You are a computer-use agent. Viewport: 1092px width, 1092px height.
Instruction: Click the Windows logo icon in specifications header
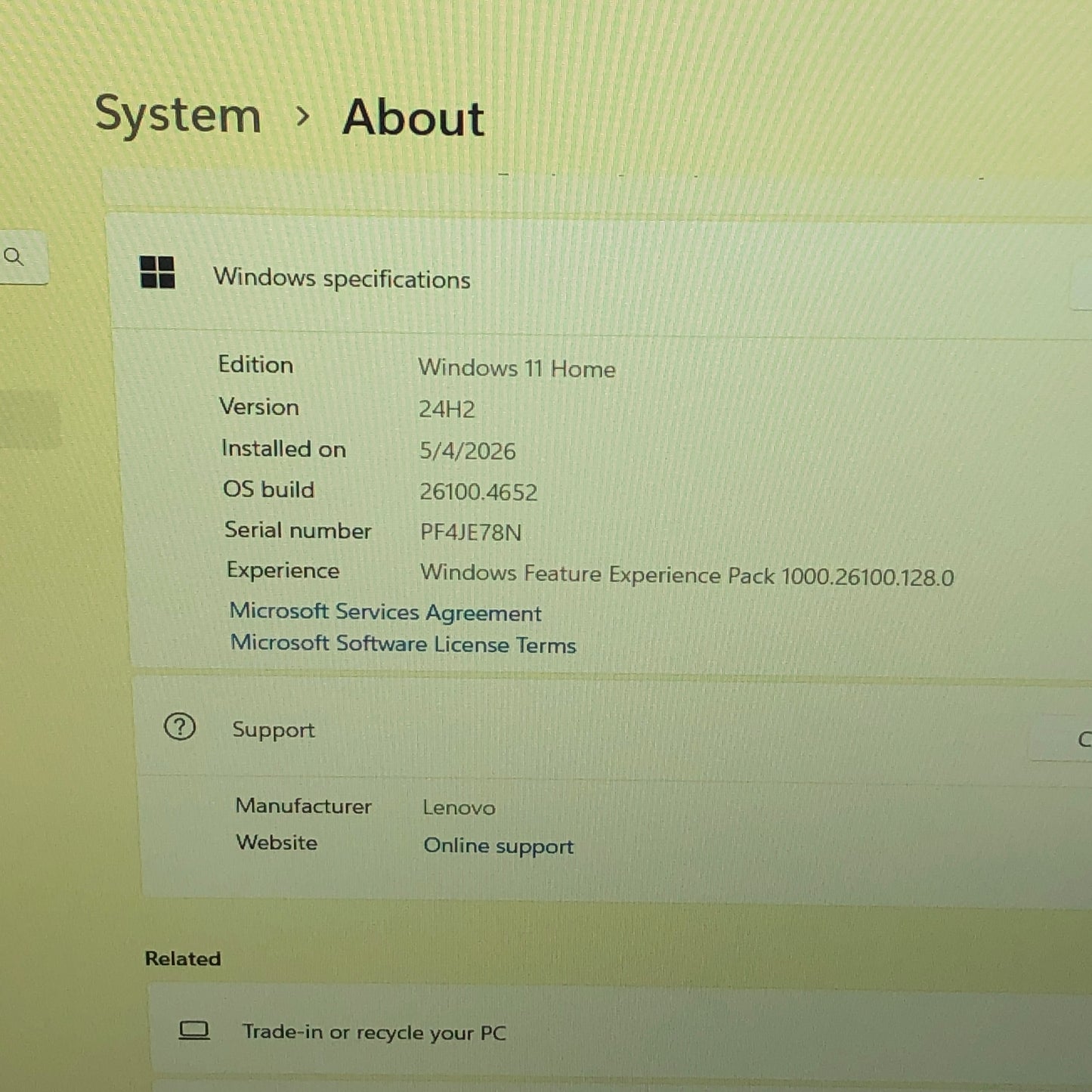(x=157, y=272)
